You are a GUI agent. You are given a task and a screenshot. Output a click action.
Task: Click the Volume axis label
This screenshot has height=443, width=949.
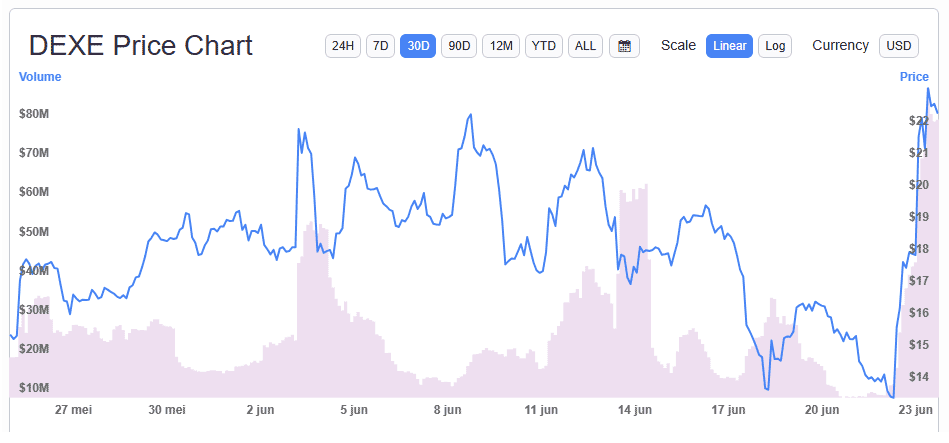(40, 77)
